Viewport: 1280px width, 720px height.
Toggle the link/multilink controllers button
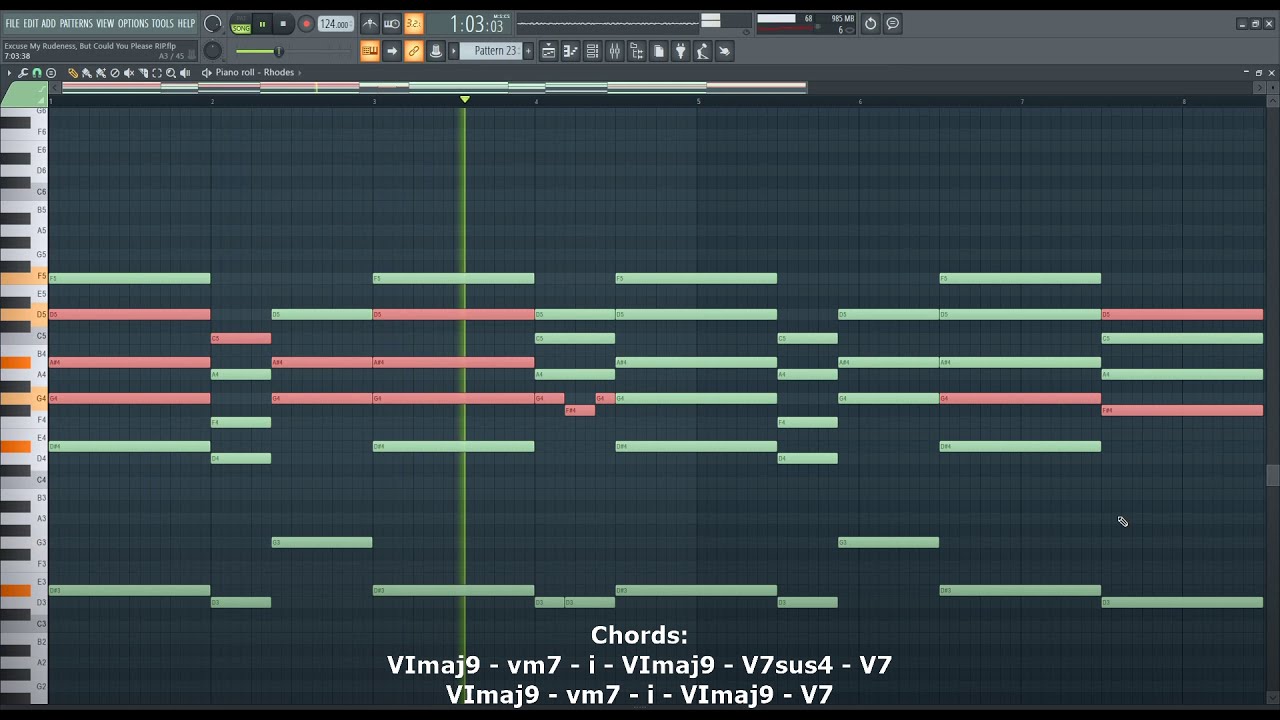[x=414, y=51]
